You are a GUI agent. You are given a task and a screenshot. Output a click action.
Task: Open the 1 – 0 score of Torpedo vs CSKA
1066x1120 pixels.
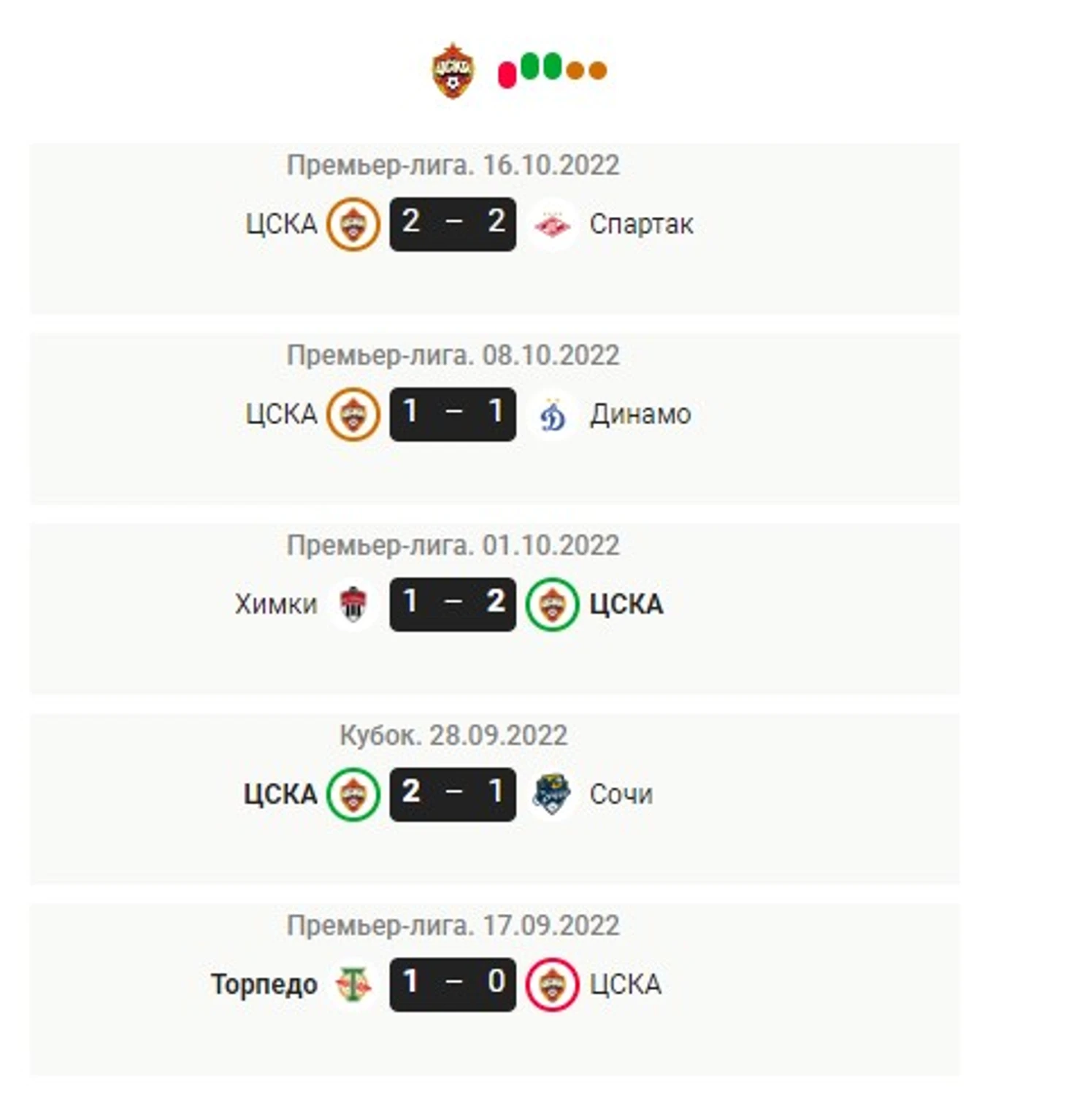click(453, 984)
